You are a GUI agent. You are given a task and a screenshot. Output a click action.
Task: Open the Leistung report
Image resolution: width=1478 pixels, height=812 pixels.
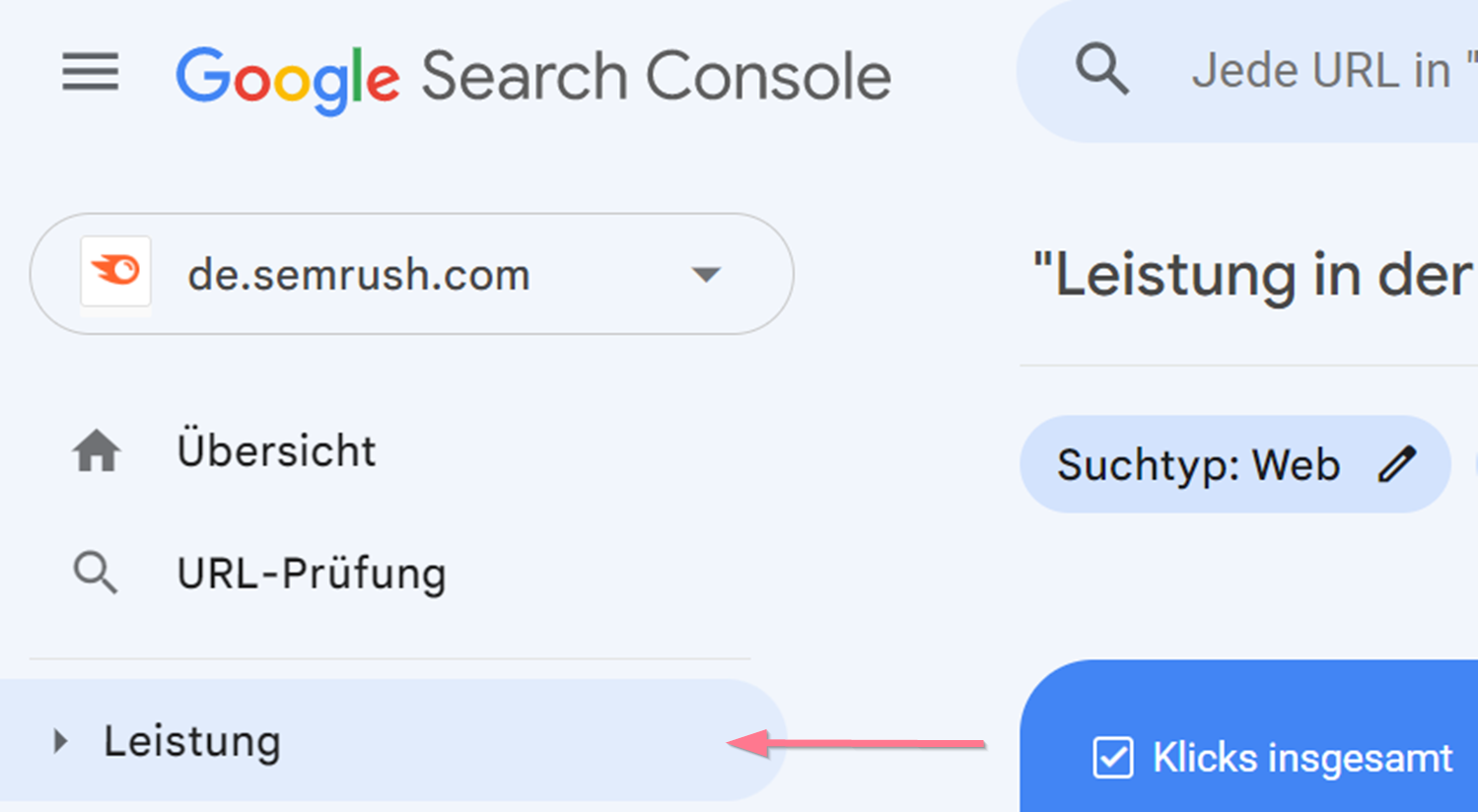pyautogui.click(x=192, y=740)
